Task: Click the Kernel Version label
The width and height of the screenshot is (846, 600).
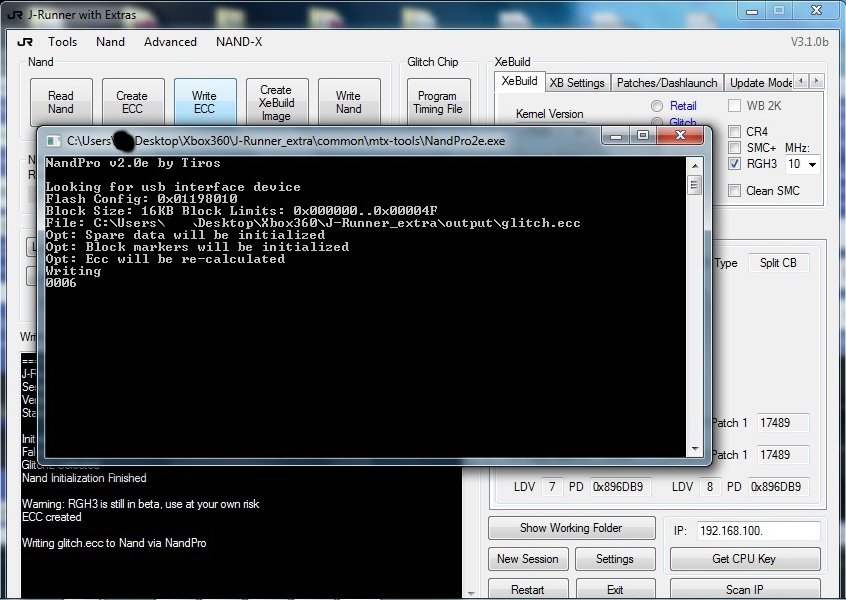Action: (x=549, y=114)
